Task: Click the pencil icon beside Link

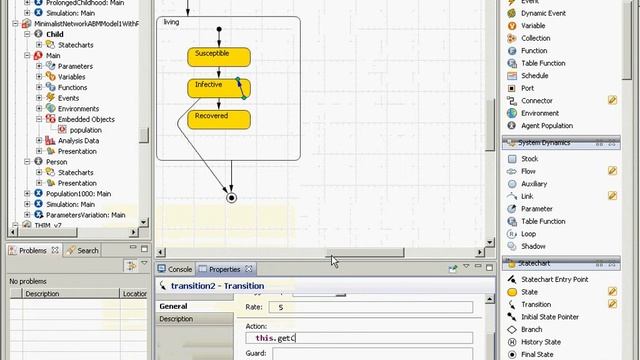Action: 612,196
